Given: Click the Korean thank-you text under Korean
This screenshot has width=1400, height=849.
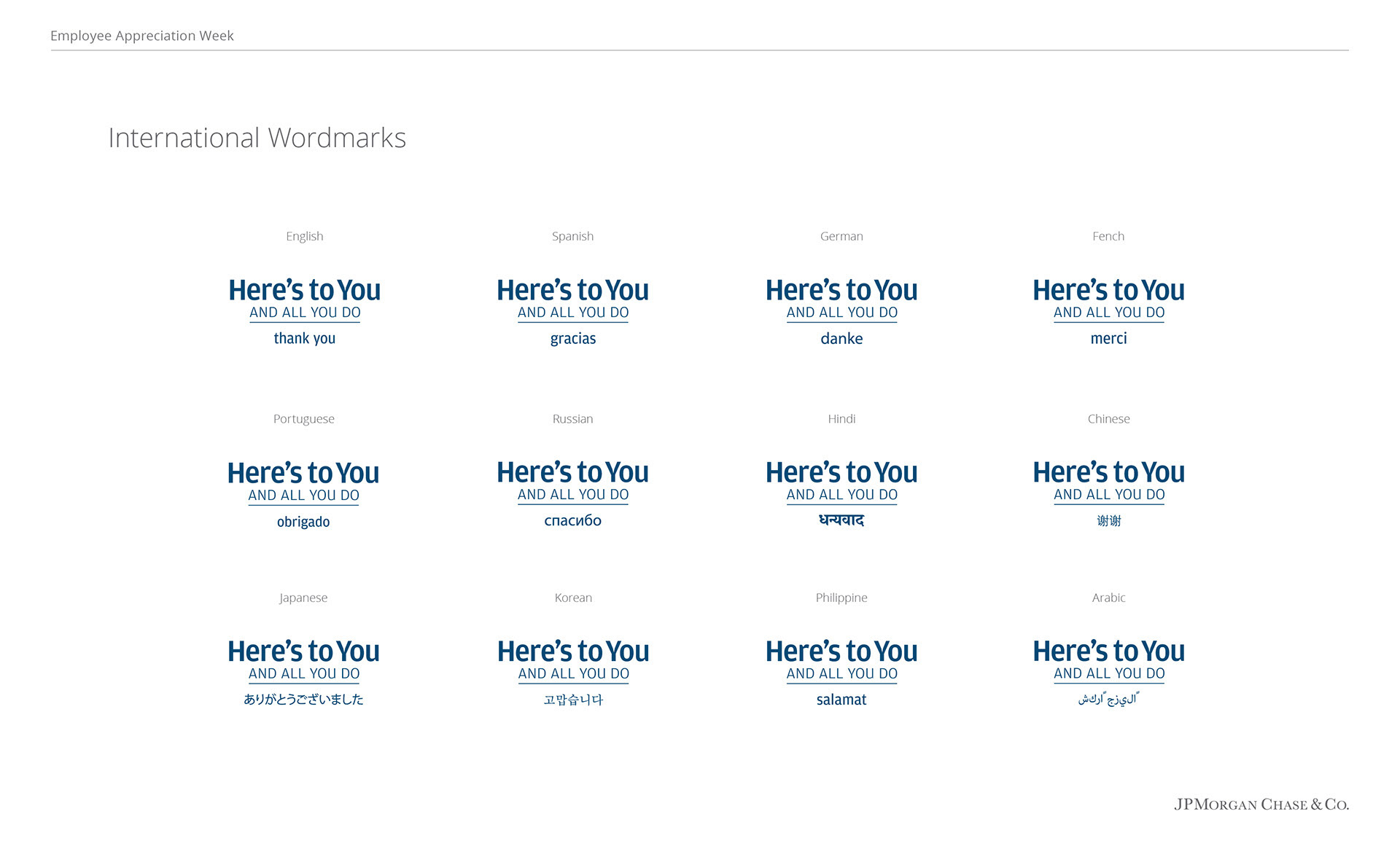Looking at the screenshot, I should pos(573,700).
